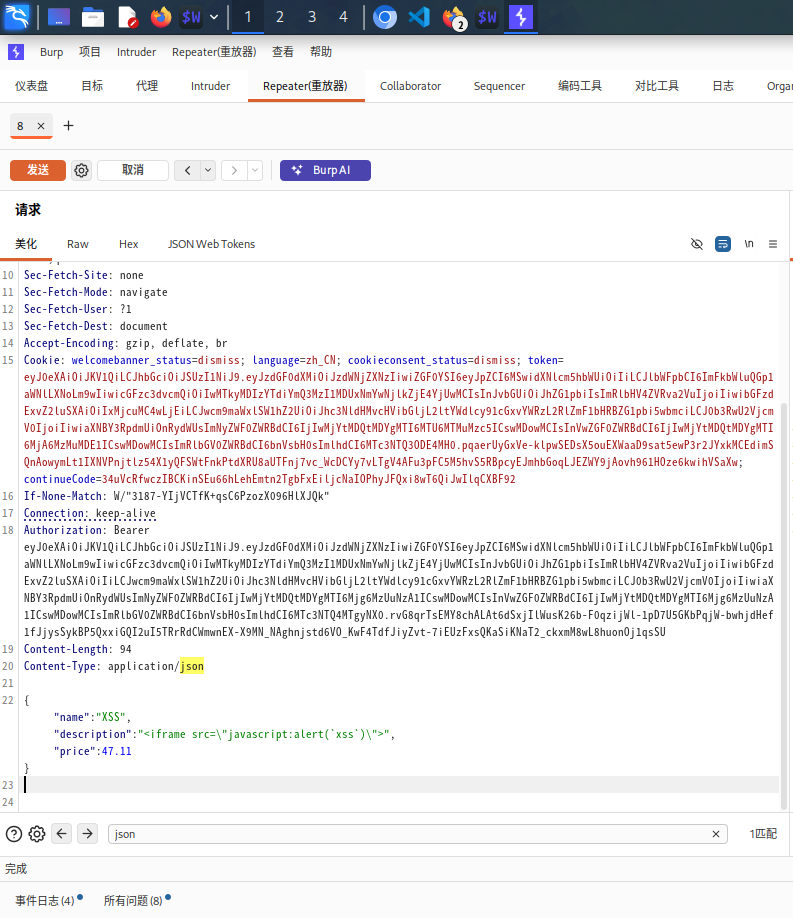The image size is (793, 918).
Task: Click the request editor vertical scrollbar
Action: [784, 606]
